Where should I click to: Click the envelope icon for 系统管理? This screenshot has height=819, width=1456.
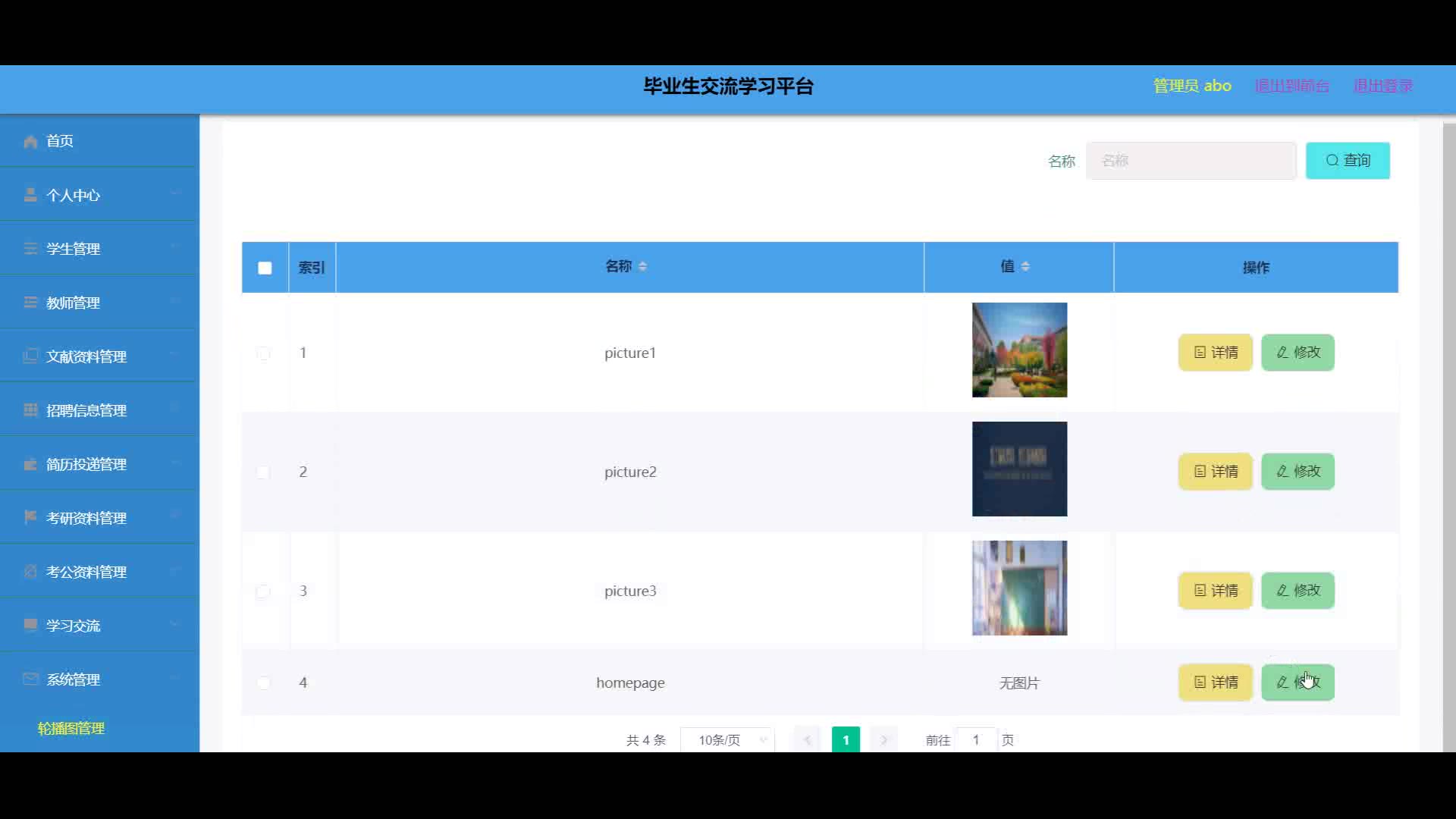pyautogui.click(x=30, y=679)
